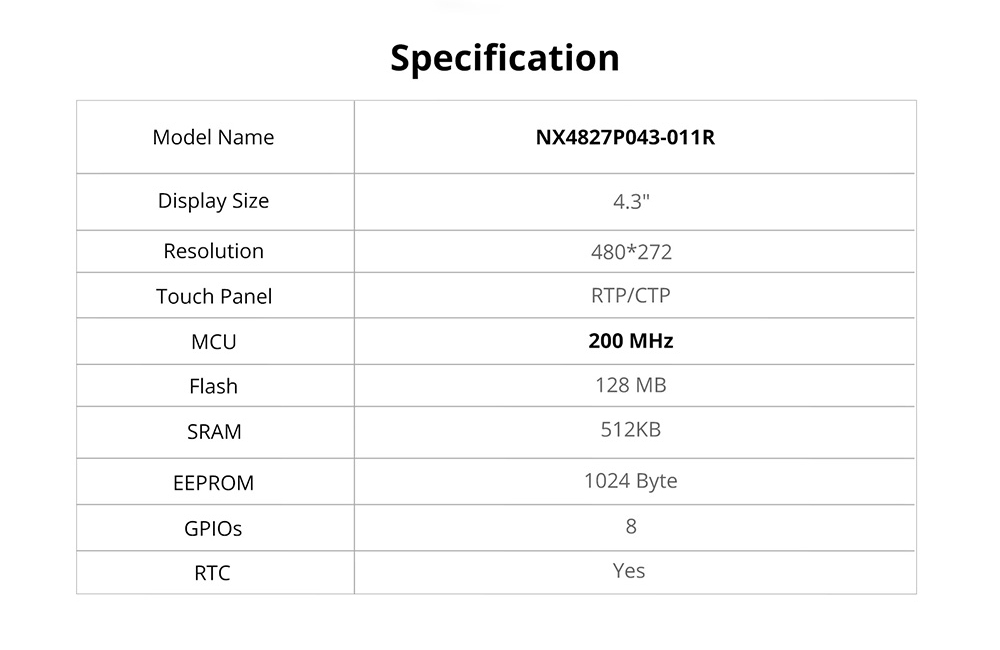The height and width of the screenshot is (650, 1000).
Task: Click the 4.3" display size value
Action: point(631,201)
